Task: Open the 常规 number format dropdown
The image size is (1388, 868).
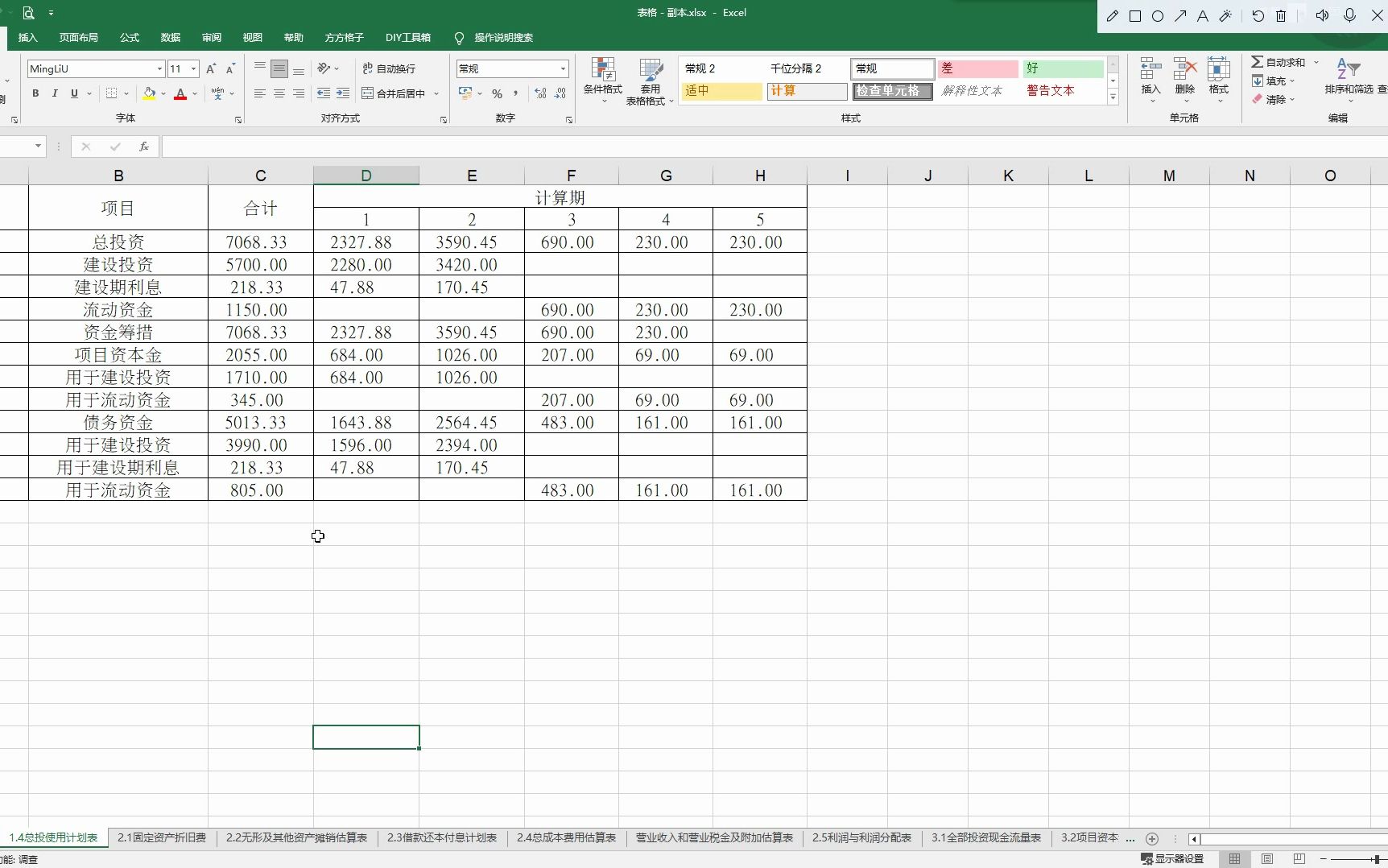Action: [563, 69]
